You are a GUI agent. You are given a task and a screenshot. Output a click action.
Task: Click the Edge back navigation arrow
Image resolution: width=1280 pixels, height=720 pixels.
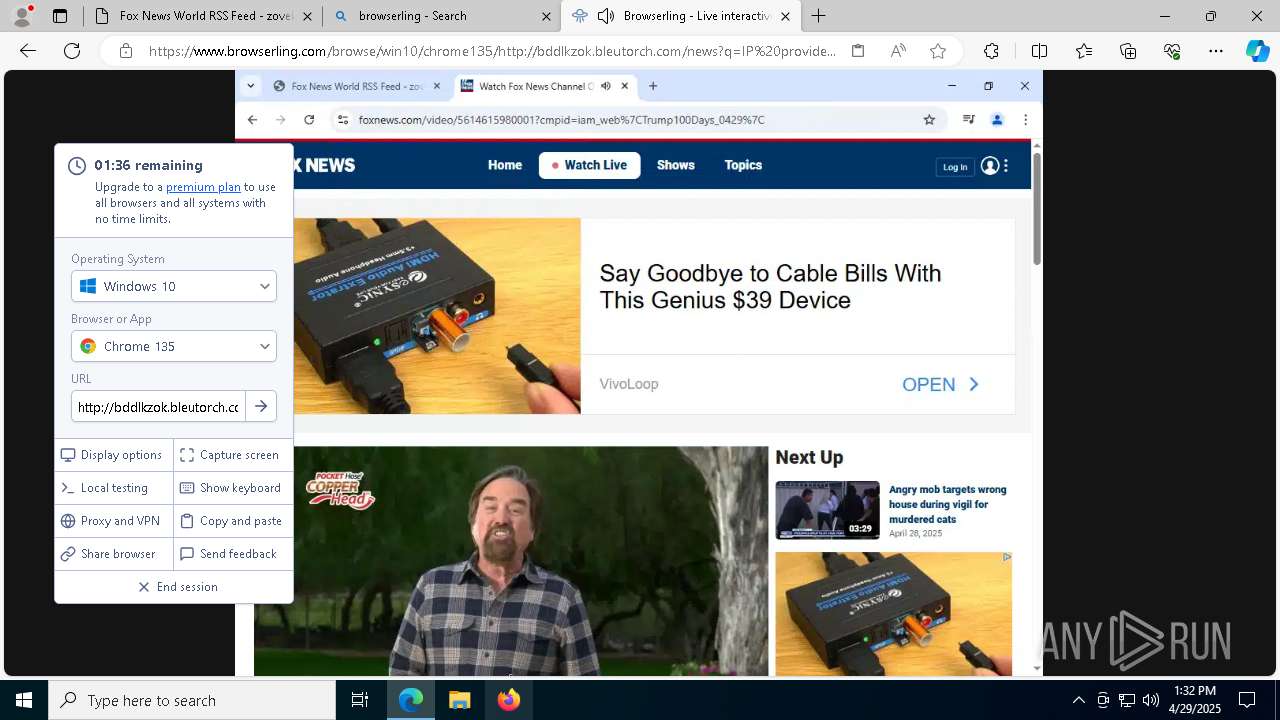click(x=28, y=51)
